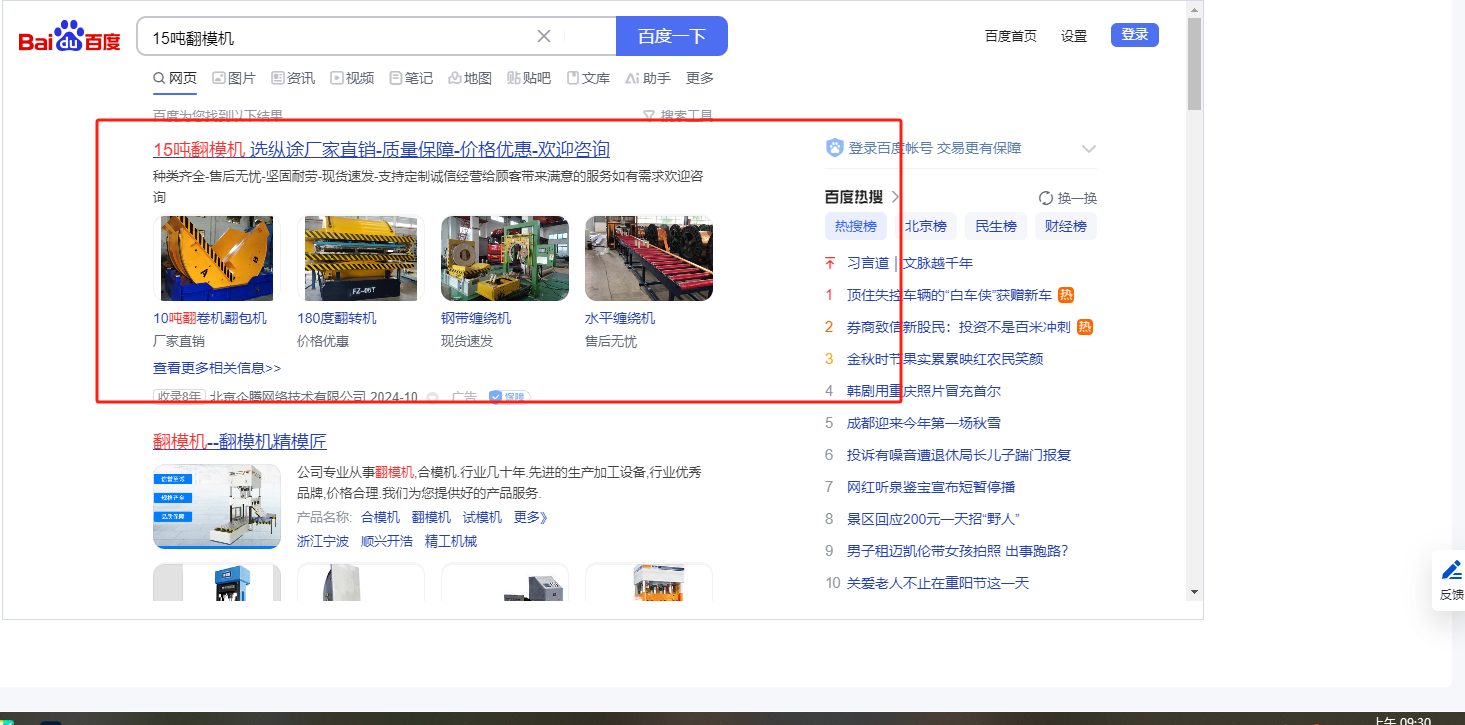Click the Baidu logo
The height and width of the screenshot is (725, 1465).
pos(69,38)
